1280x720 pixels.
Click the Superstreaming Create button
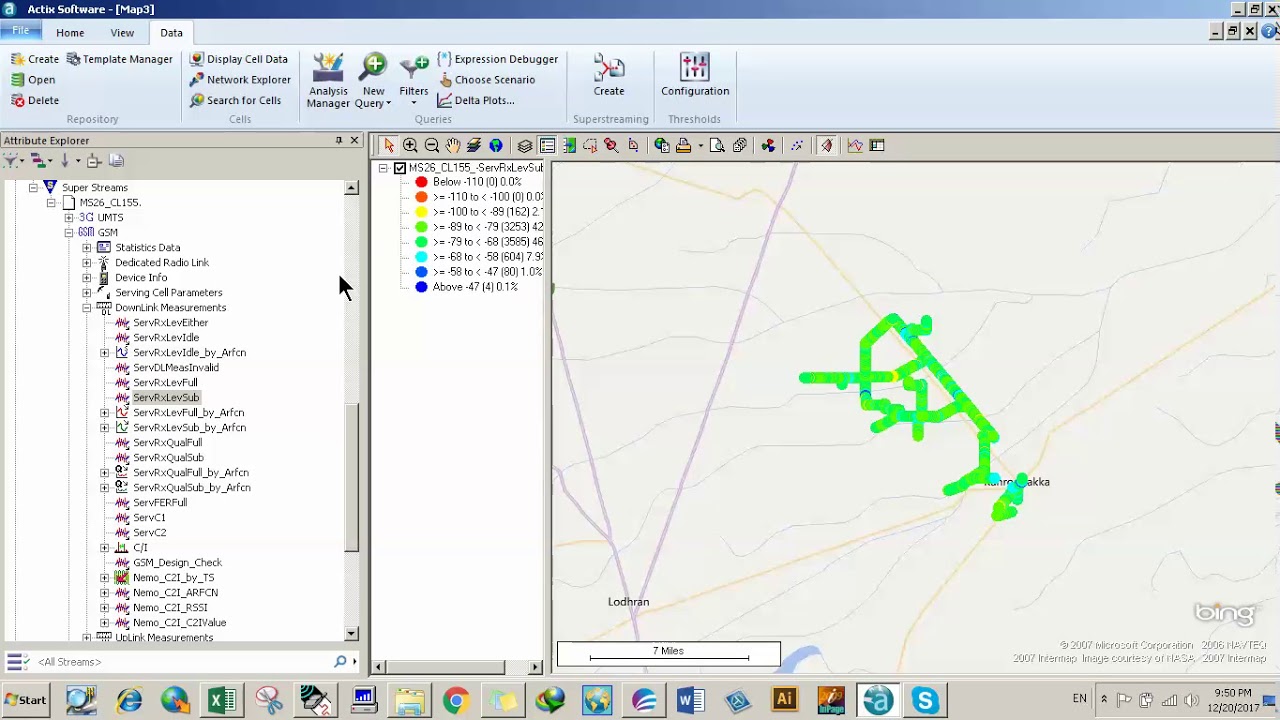[x=609, y=76]
